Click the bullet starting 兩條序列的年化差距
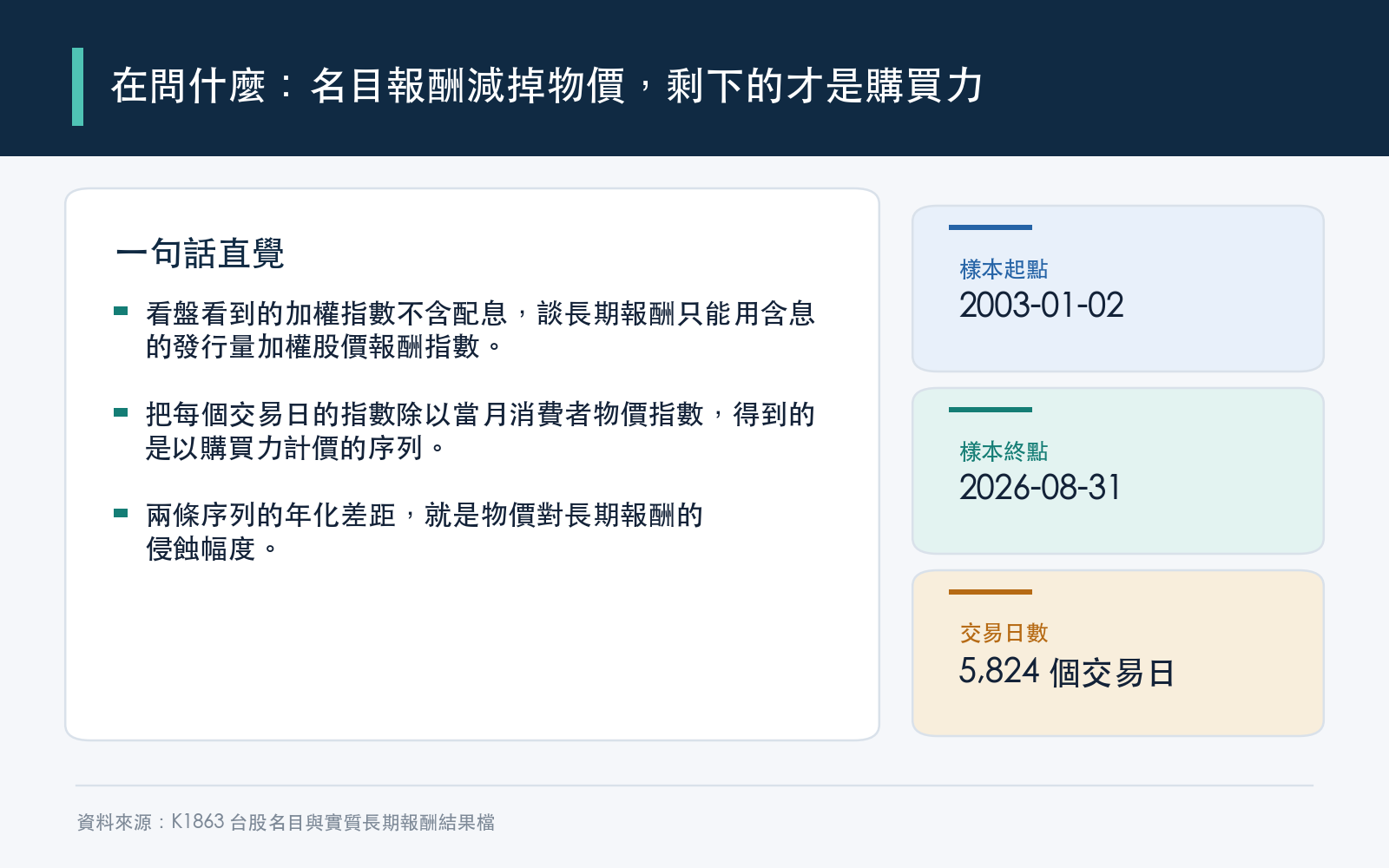Viewport: 1389px width, 868px height. coord(424,531)
